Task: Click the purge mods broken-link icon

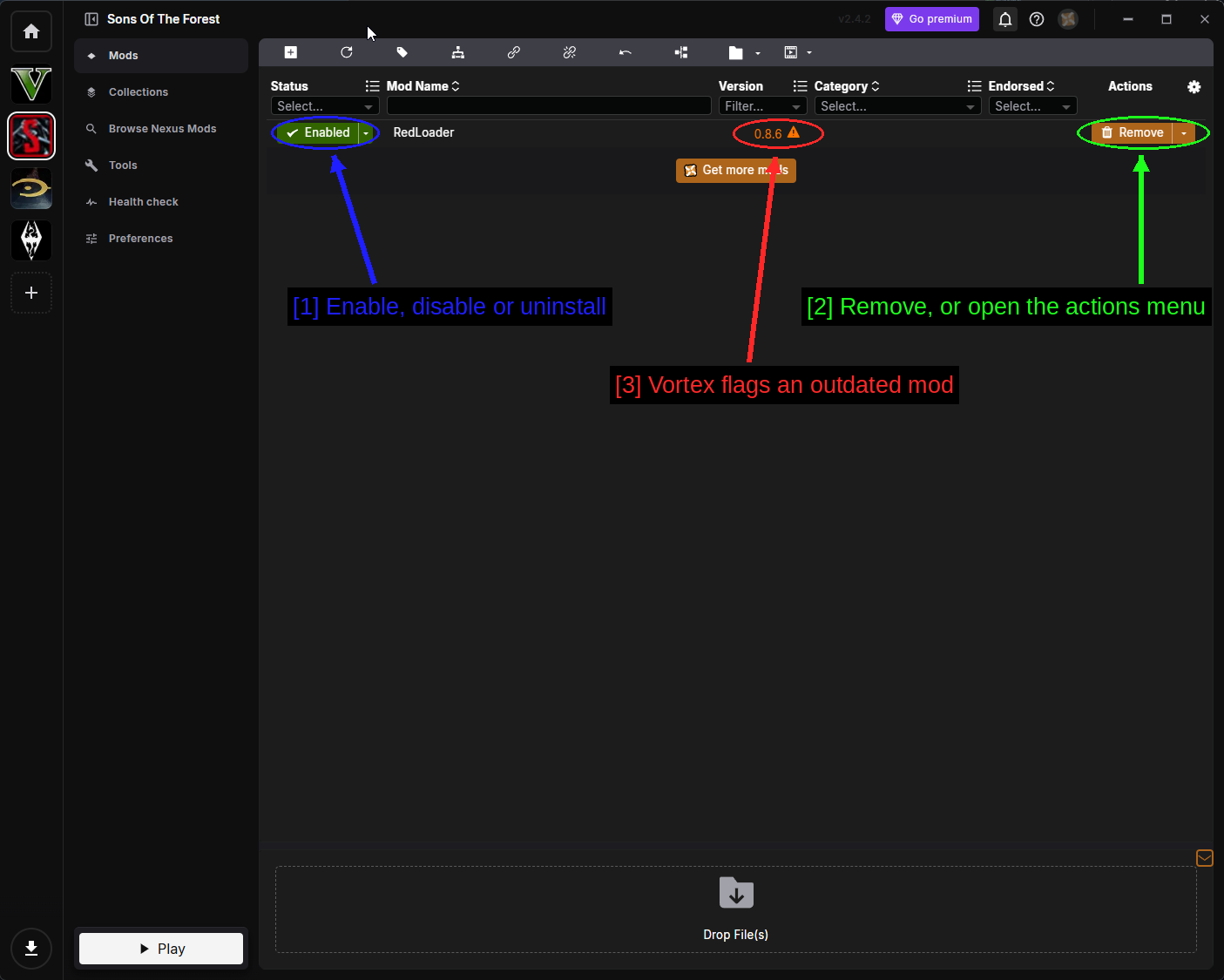Action: point(570,52)
